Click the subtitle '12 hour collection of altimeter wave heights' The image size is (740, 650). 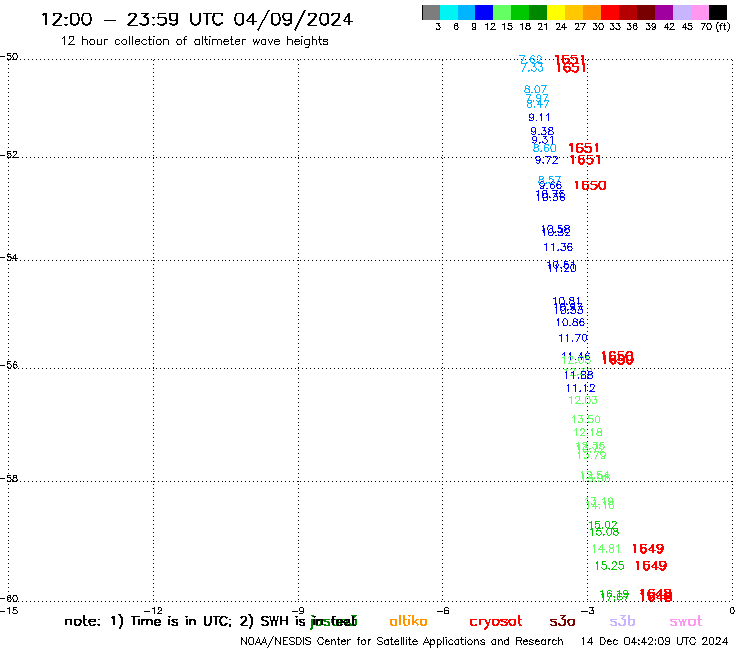click(194, 41)
